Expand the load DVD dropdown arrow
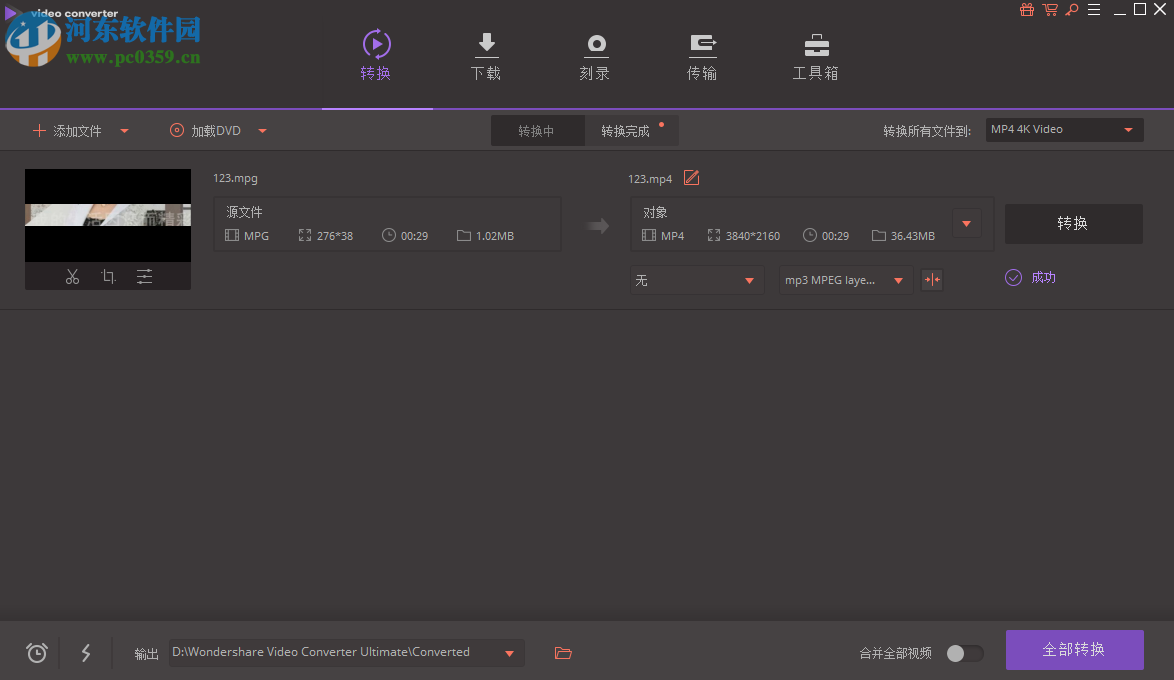 (x=263, y=131)
